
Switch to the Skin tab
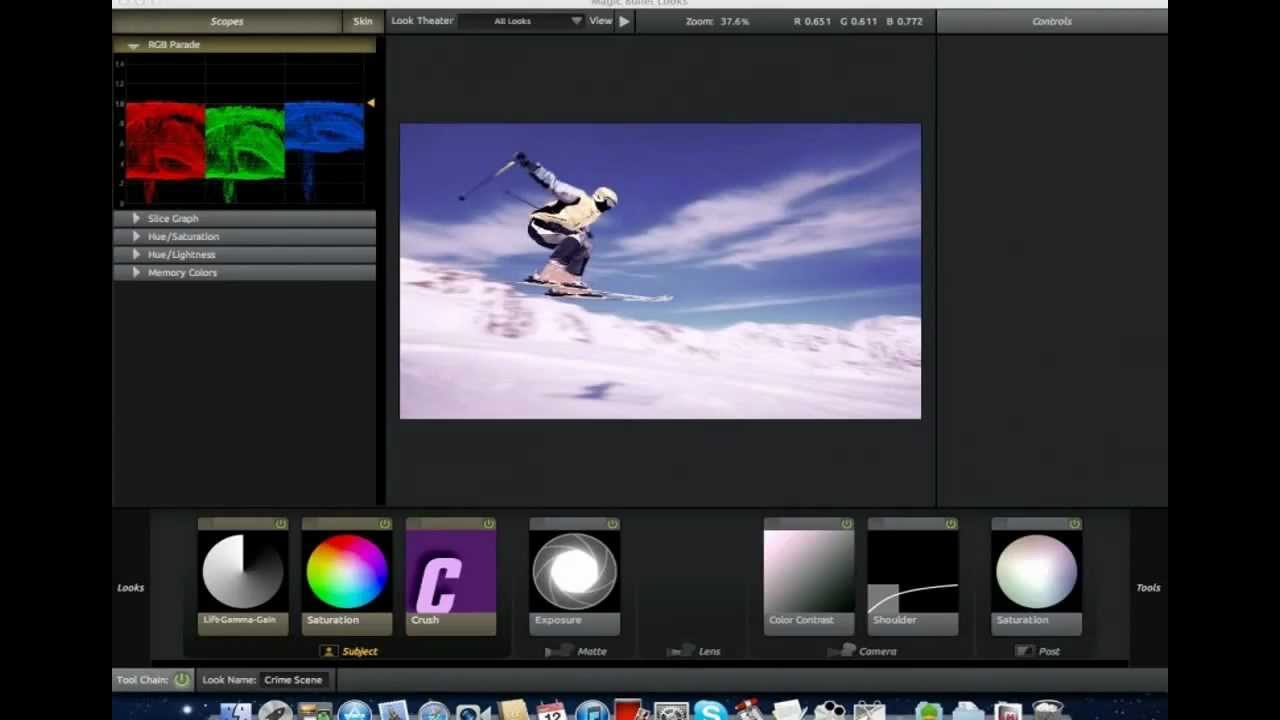[x=362, y=21]
